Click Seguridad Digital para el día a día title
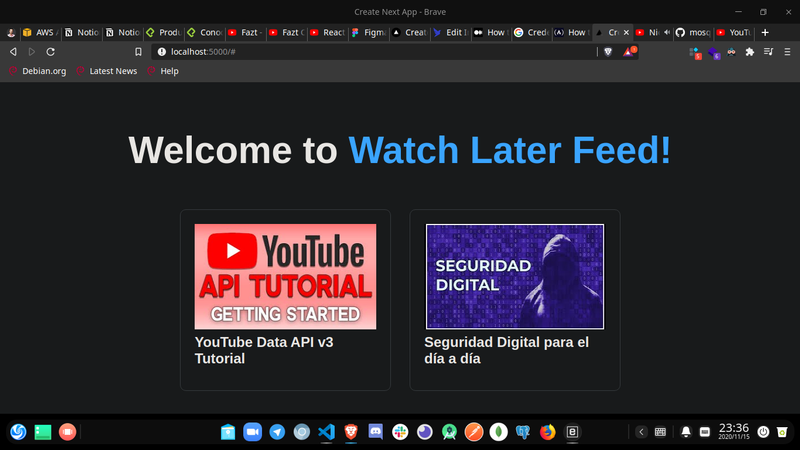The image size is (800, 450). (506, 350)
